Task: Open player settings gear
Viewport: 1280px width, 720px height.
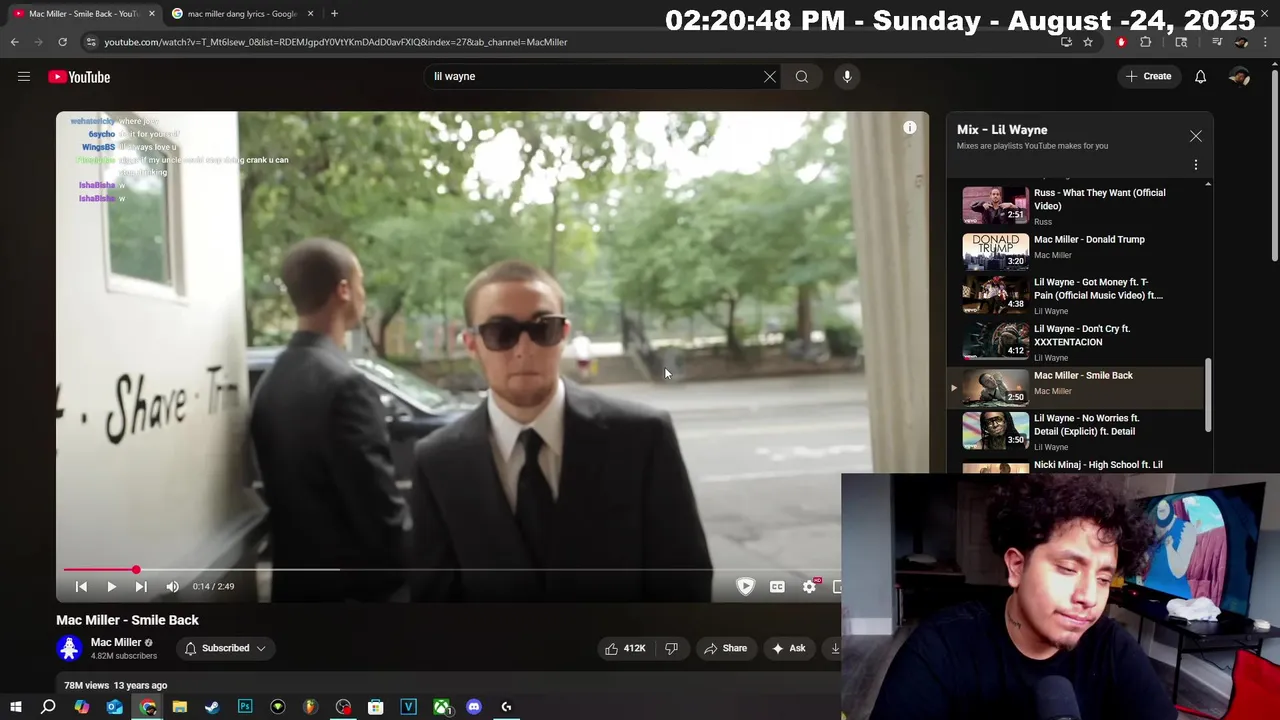Action: (x=809, y=587)
